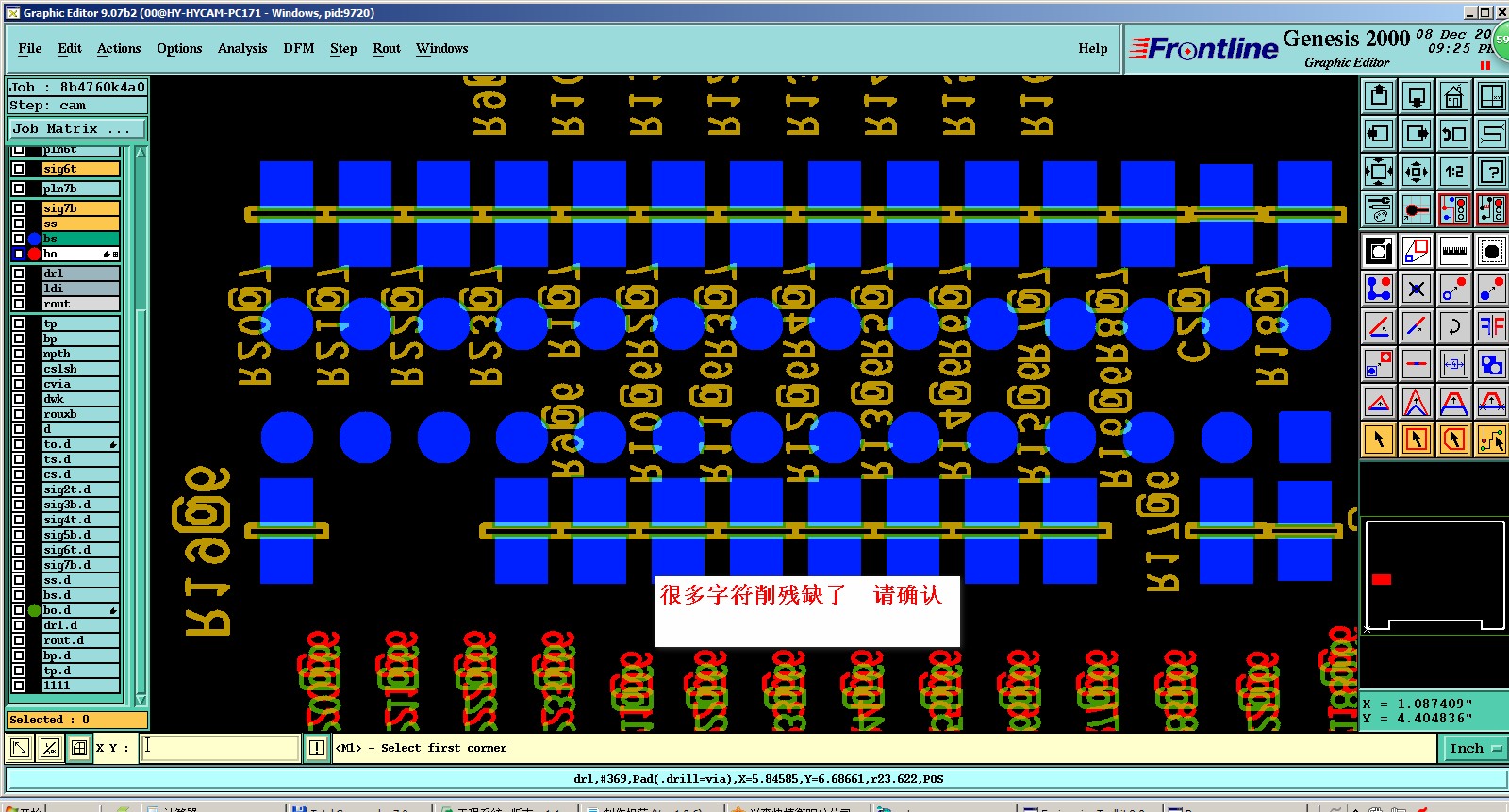Open the Rout menu
The image size is (1509, 812).
387,48
